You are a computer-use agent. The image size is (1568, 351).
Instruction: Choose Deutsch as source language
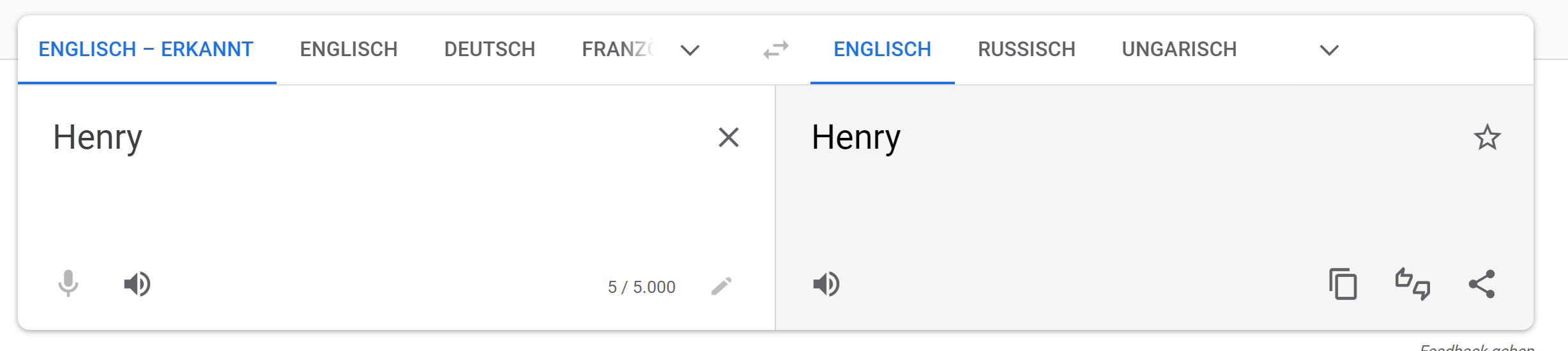tap(490, 49)
